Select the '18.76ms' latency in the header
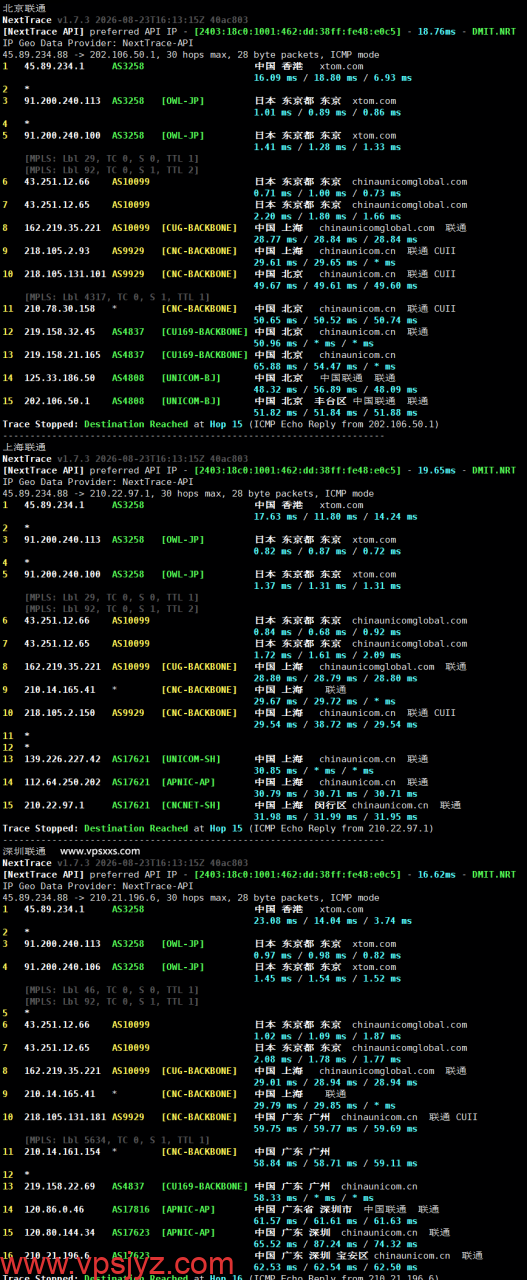Screen dimensions: 527x1280 pos(436,32)
